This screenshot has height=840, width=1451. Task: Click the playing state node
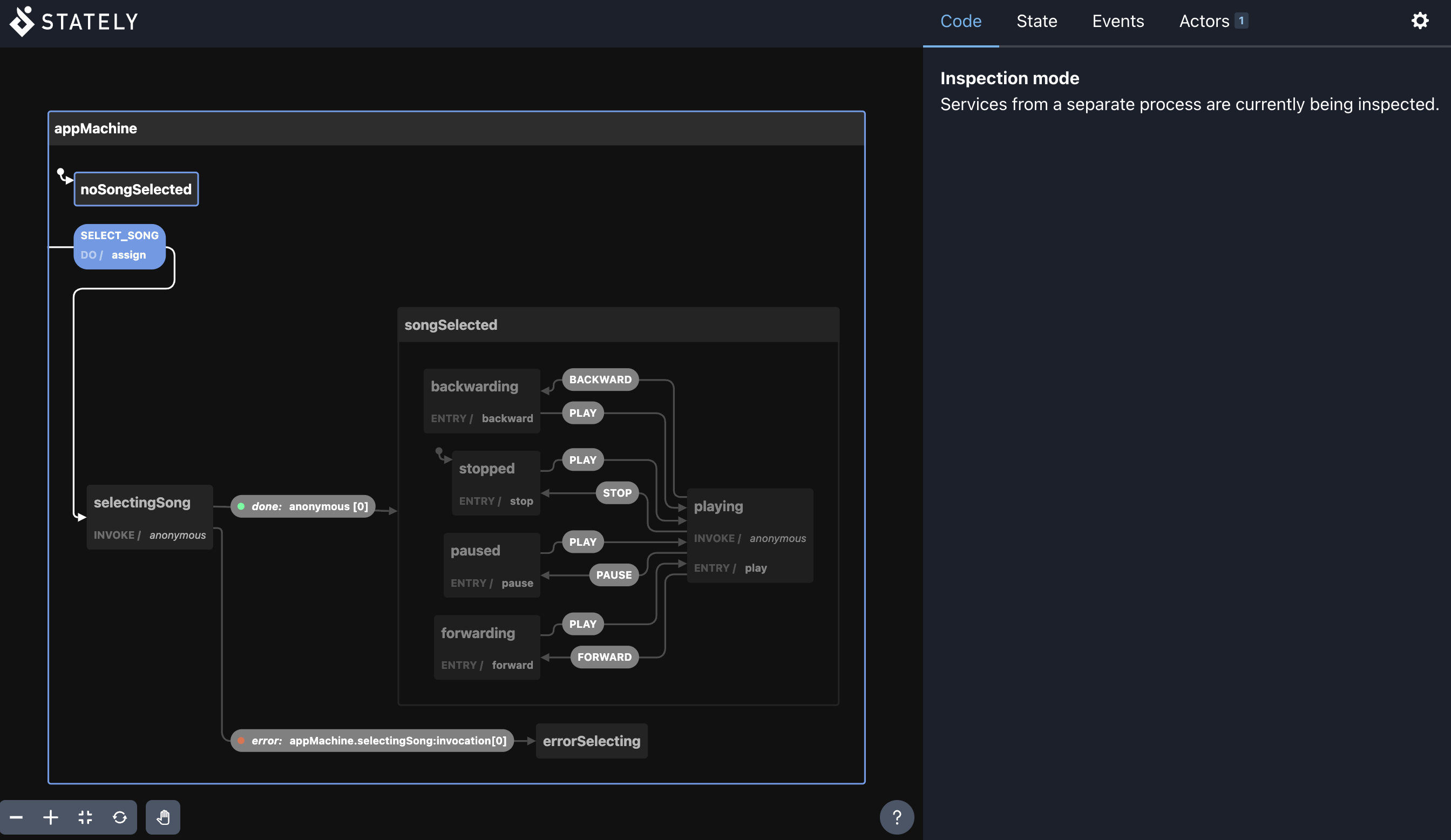[750, 536]
